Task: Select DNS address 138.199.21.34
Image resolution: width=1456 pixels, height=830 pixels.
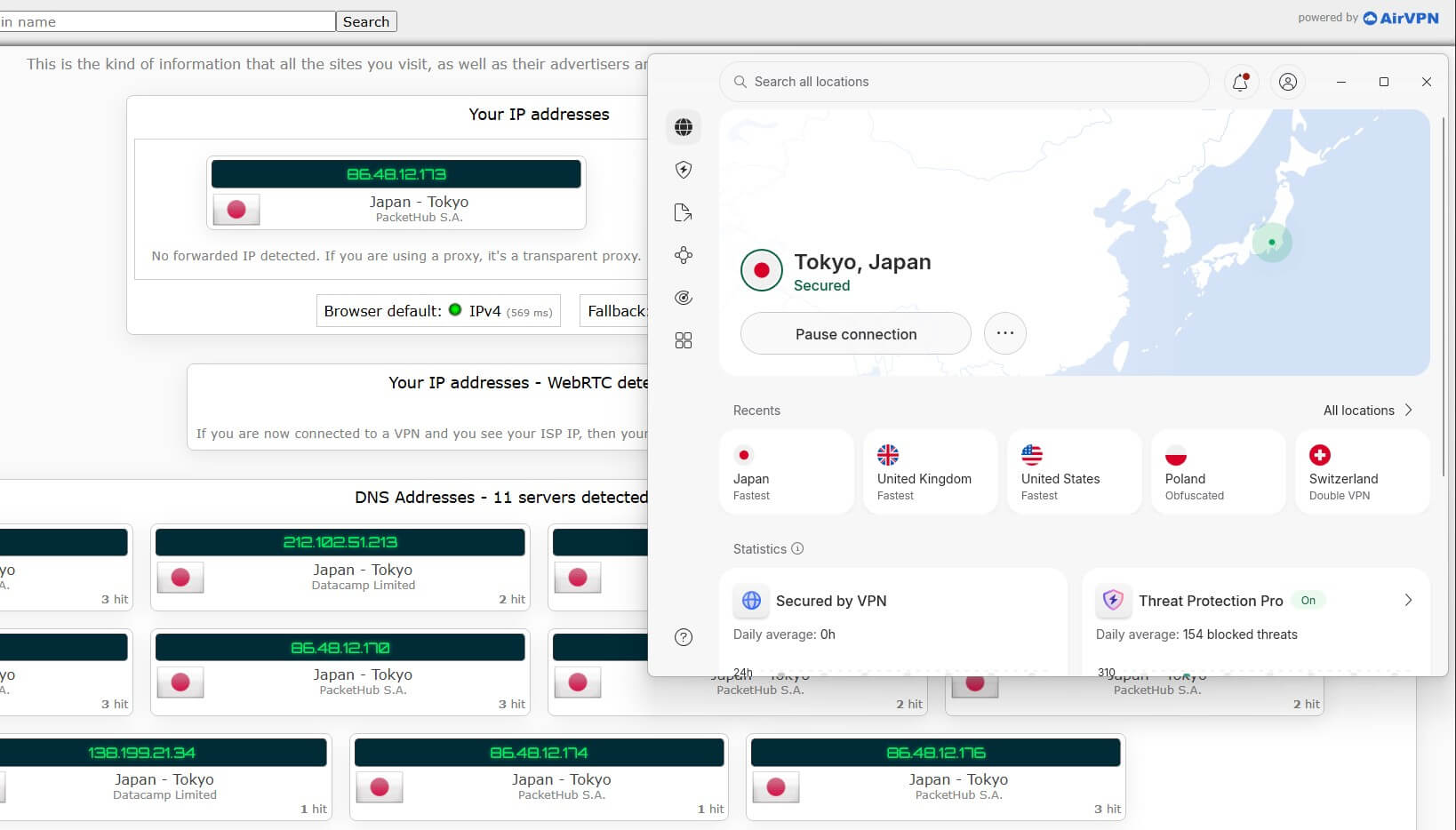Action: [x=141, y=753]
